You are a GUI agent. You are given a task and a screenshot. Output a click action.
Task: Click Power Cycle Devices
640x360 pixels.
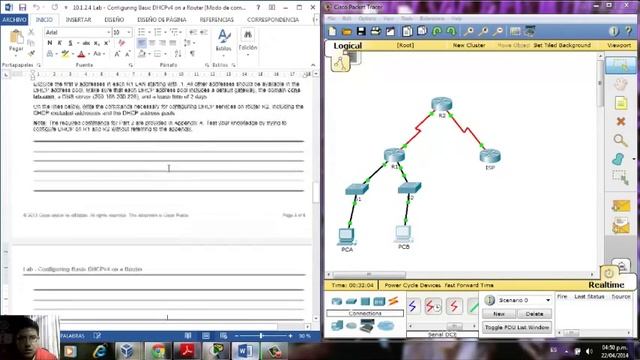click(412, 285)
